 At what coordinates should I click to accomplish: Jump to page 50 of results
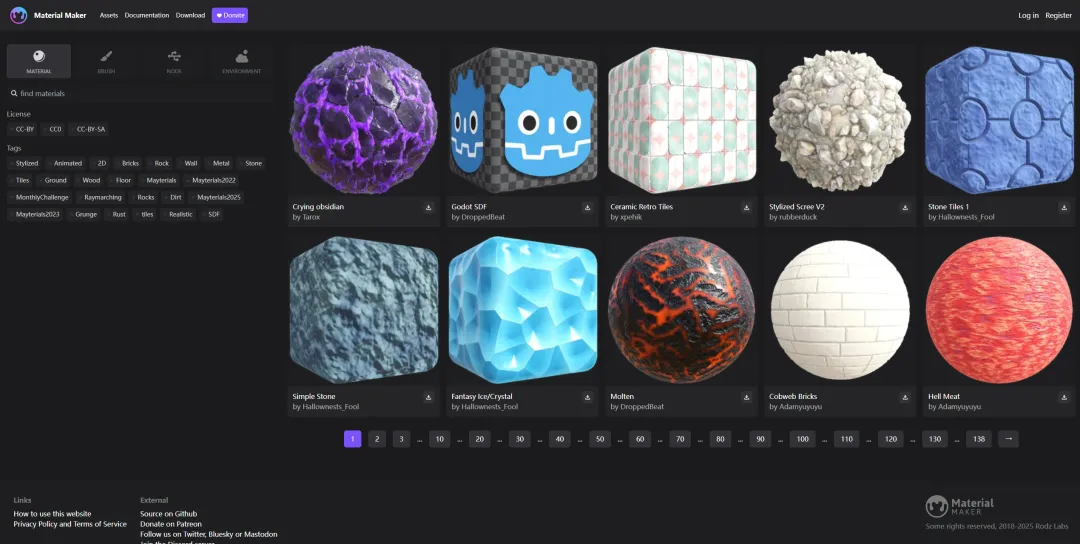coord(600,439)
